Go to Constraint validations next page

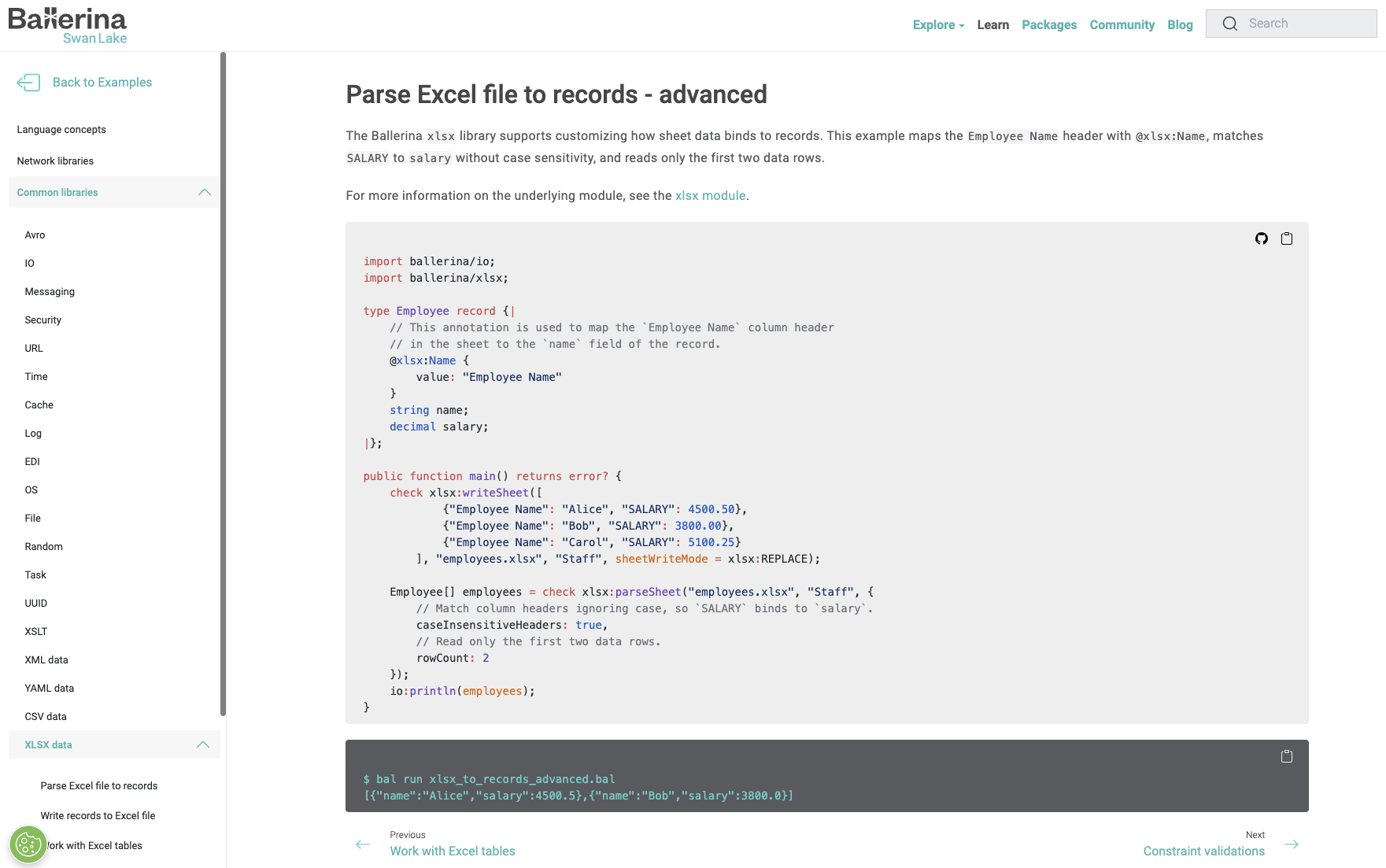click(x=1204, y=851)
